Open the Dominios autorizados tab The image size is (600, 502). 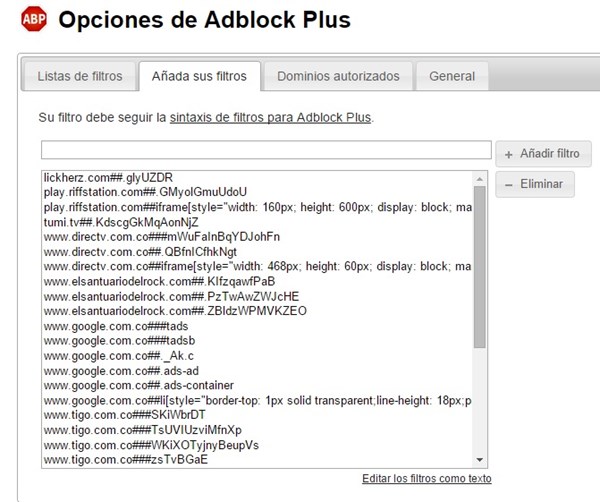click(338, 76)
